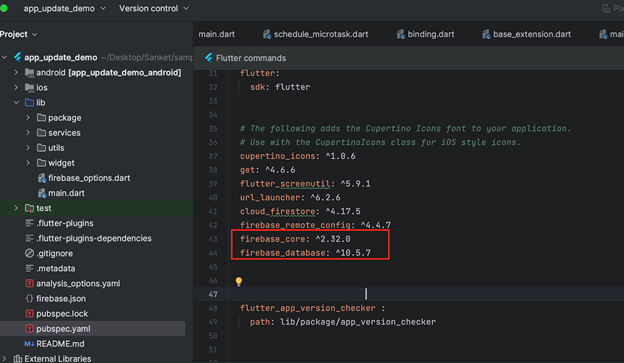Image resolution: width=624 pixels, height=363 pixels.
Task: Click the base_extension.dart tab icon
Action: [486, 34]
